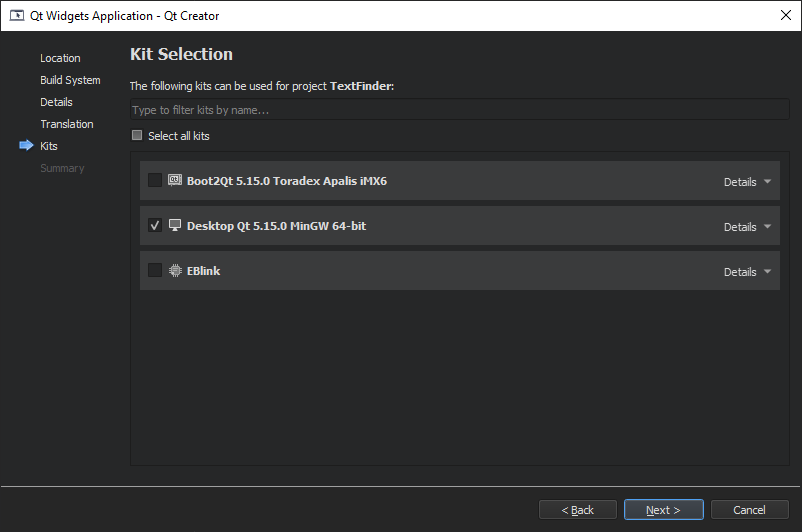Cancel the project wizard
802x532 pixels.
[x=749, y=509]
